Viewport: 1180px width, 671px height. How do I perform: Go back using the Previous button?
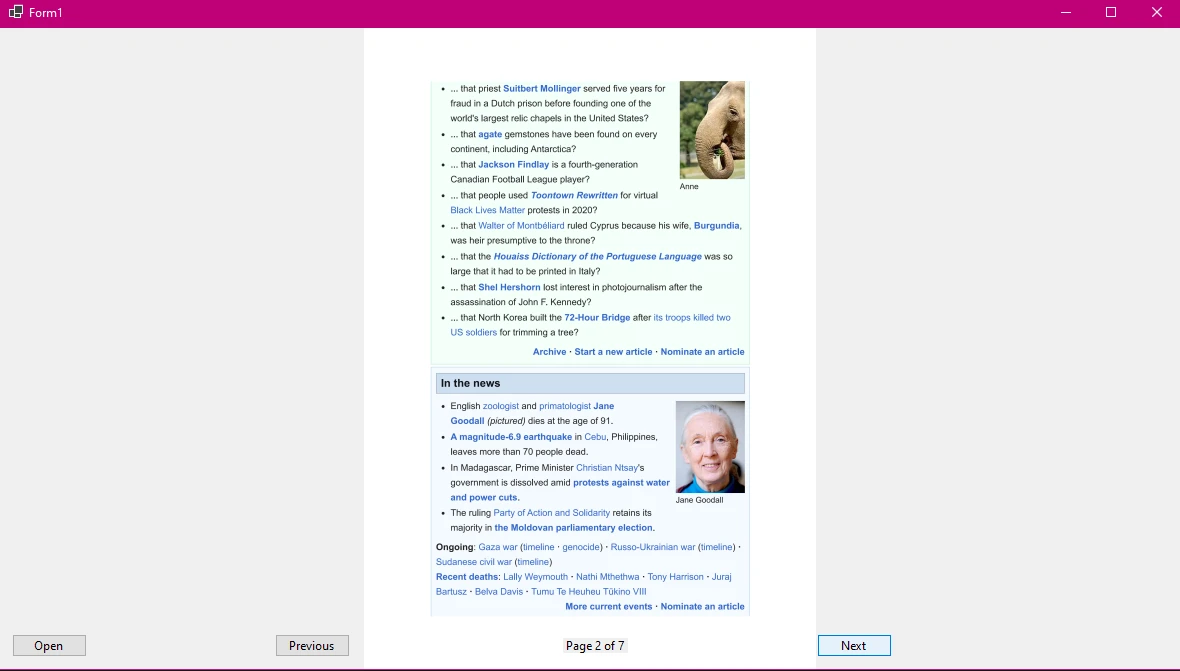[312, 645]
